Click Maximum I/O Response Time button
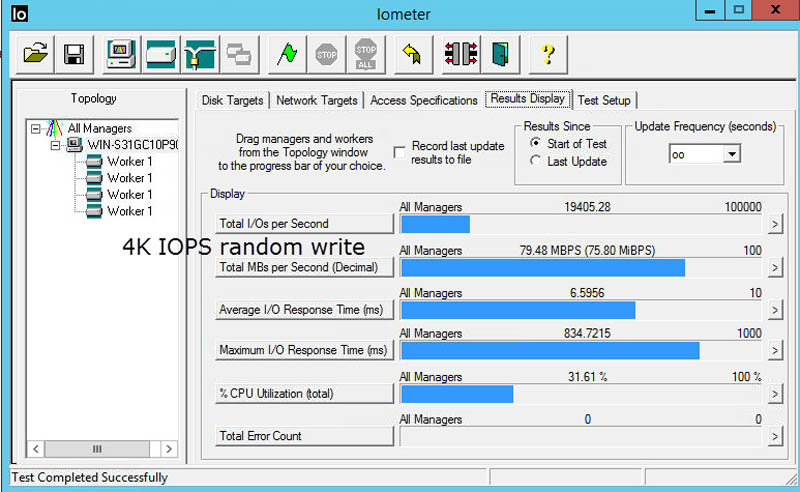This screenshot has width=800, height=492. [304, 350]
